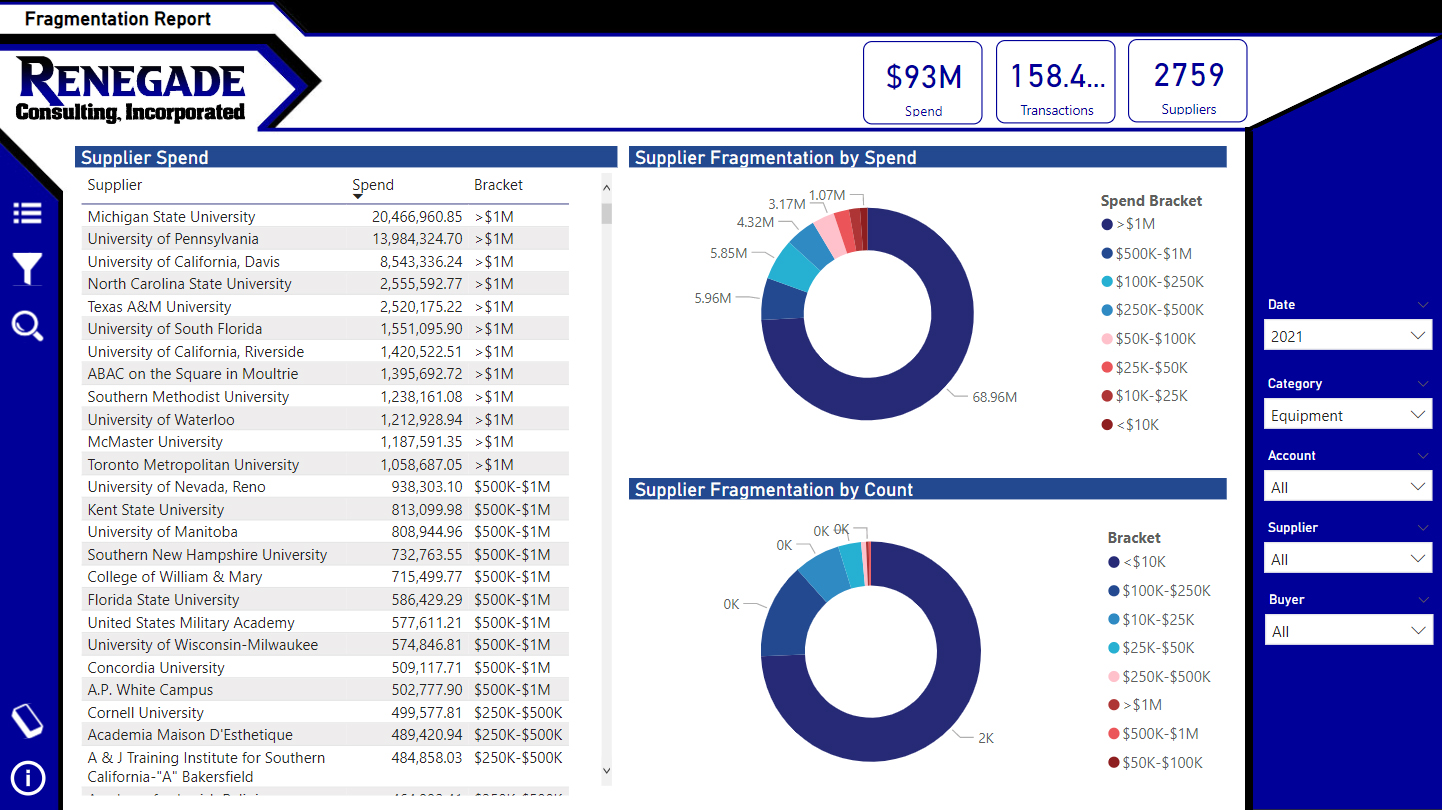Sort table by Supplier column header

coord(115,185)
